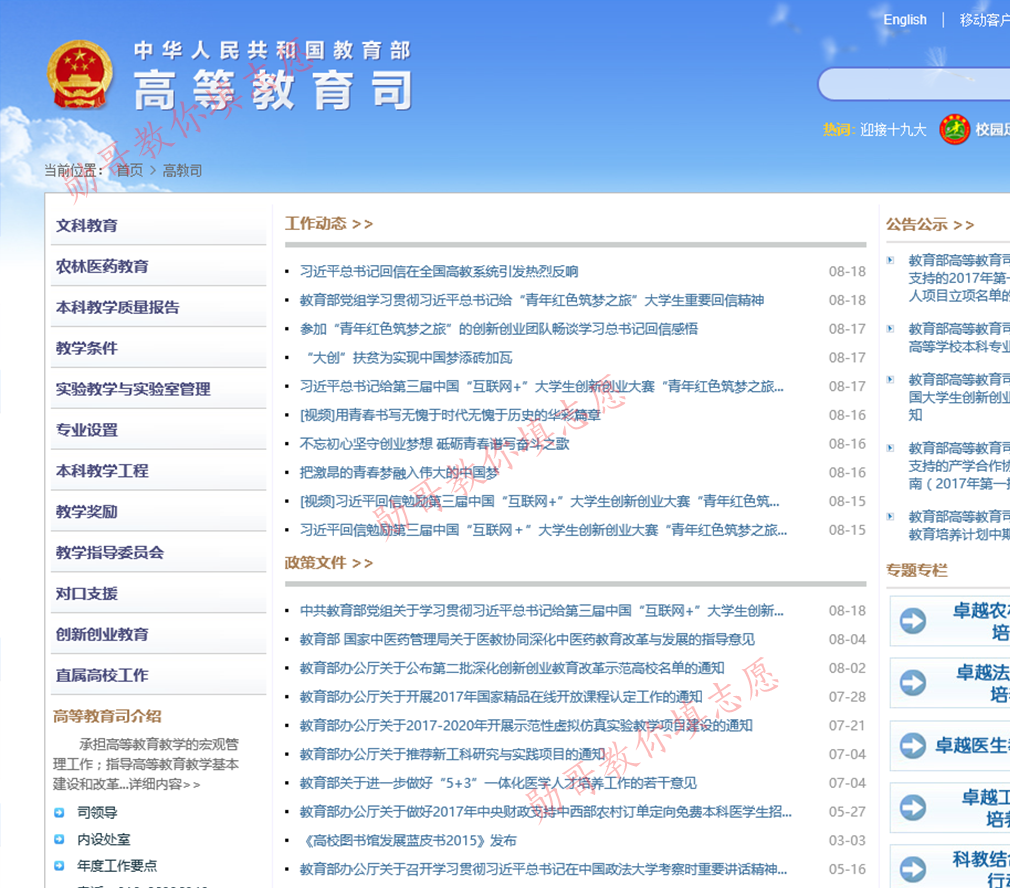Expand the 工作动态 >> section

(x=329, y=223)
